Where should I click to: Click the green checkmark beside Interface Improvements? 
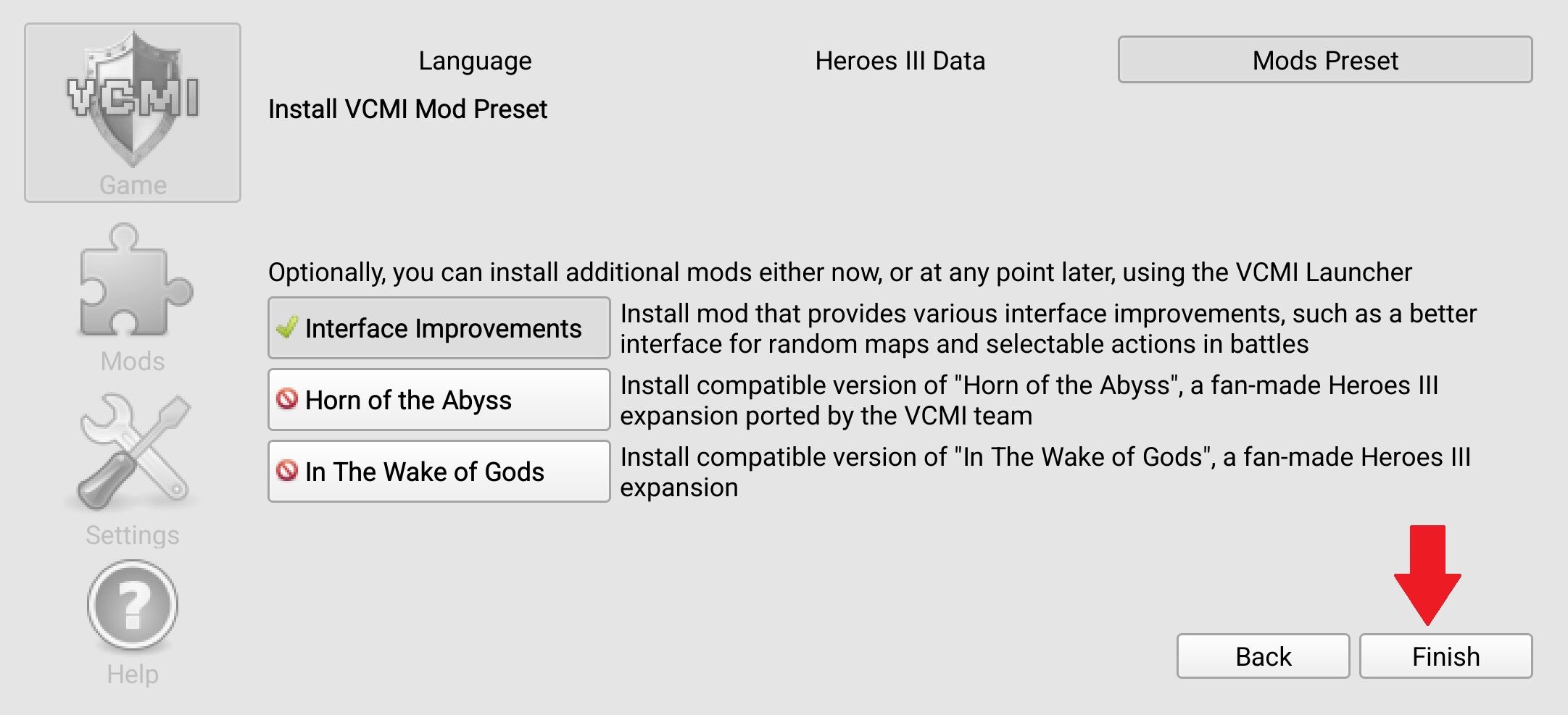(x=287, y=327)
